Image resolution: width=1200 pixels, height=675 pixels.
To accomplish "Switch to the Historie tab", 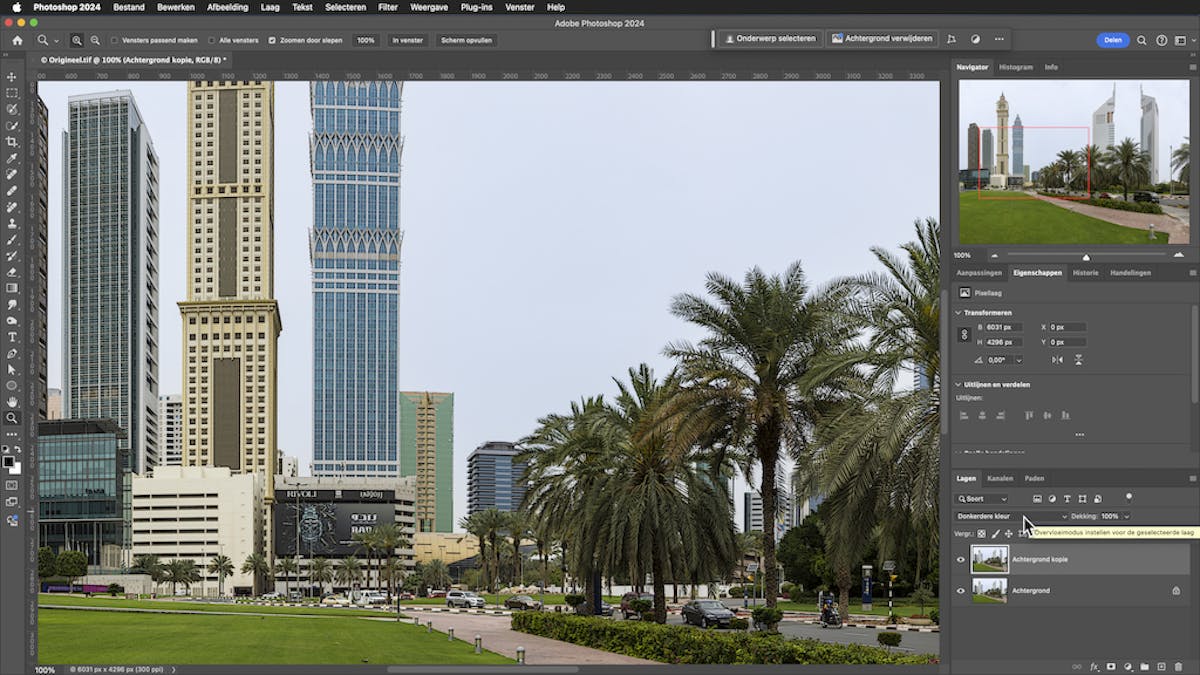I will pyautogui.click(x=1085, y=272).
